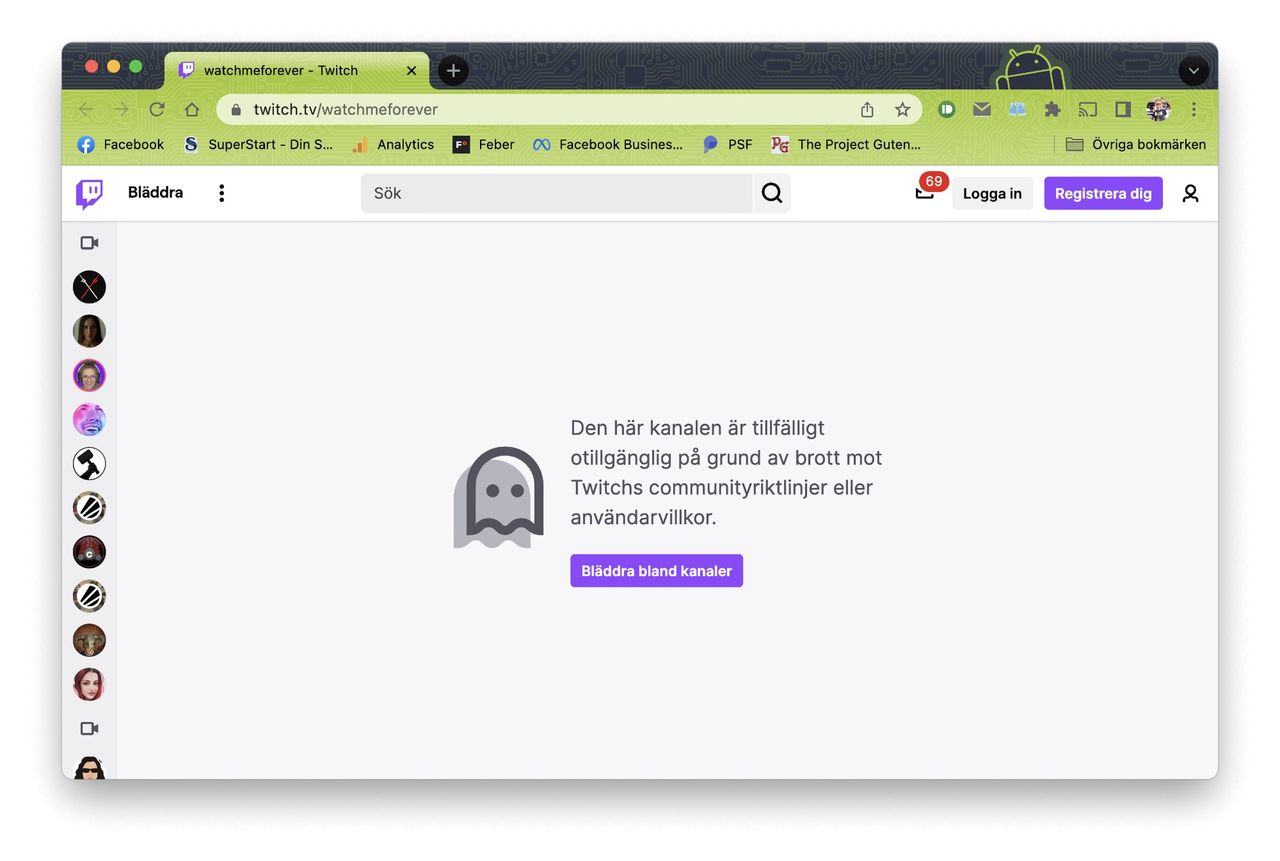
Task: Click the user profile icon
Action: [1190, 193]
